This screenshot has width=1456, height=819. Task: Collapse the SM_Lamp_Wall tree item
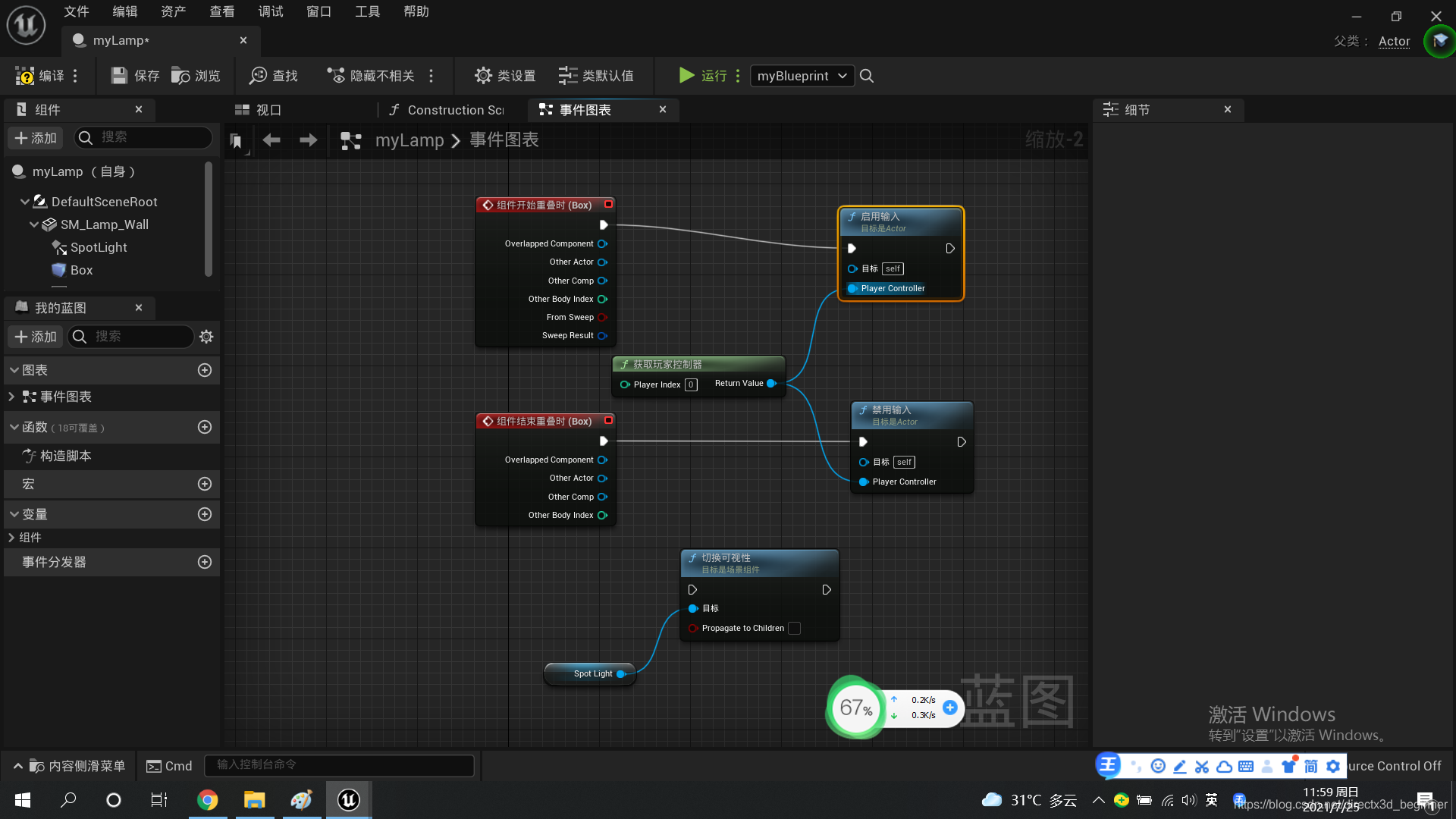[x=34, y=225]
